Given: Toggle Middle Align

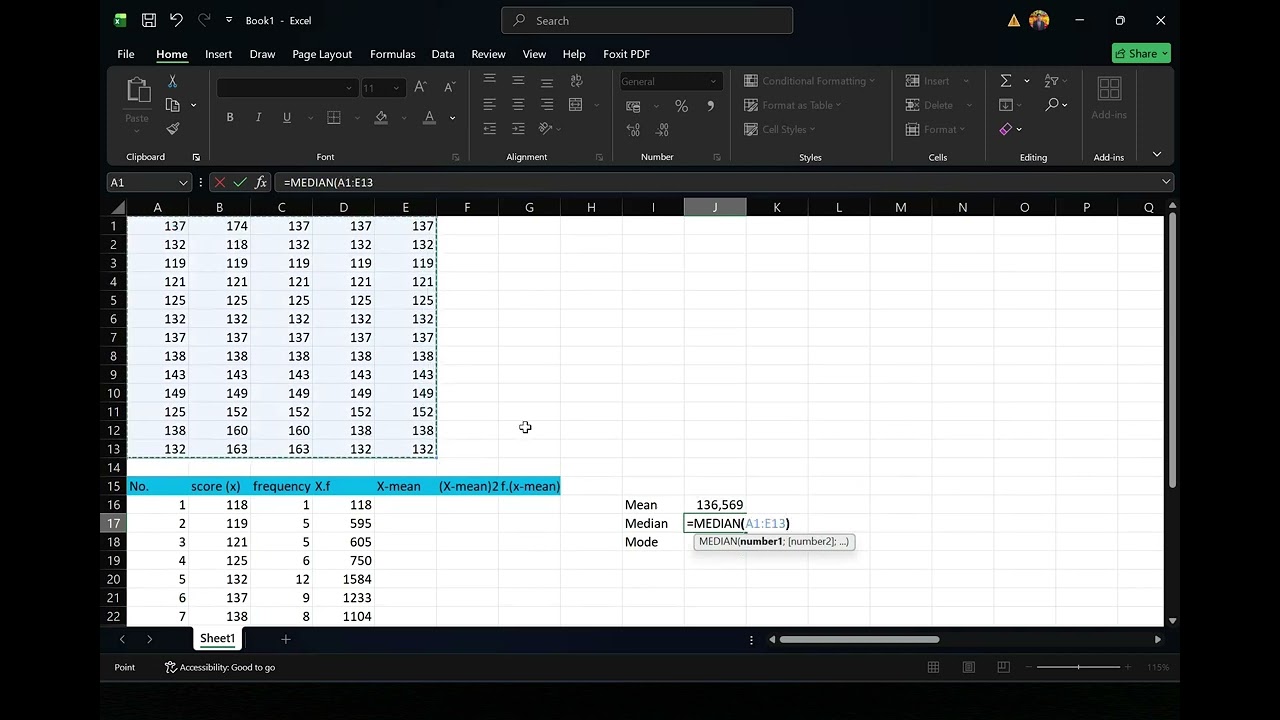Looking at the screenshot, I should tap(518, 81).
